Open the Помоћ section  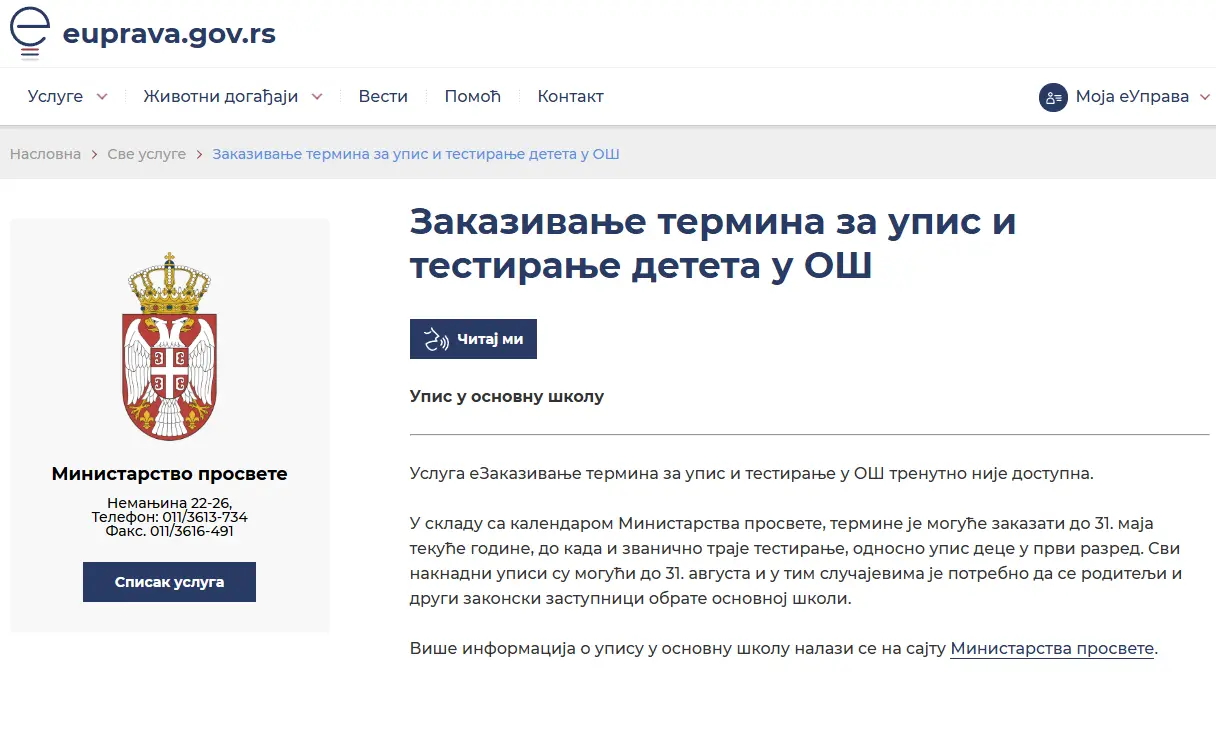(x=472, y=97)
